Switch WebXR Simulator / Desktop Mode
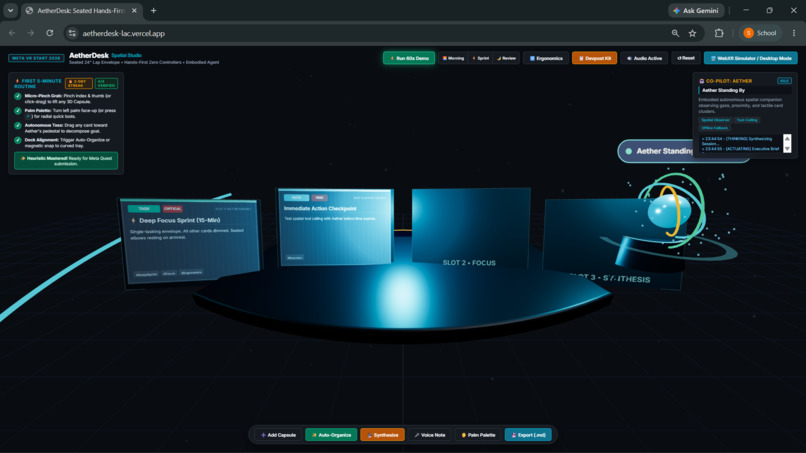 click(750, 58)
